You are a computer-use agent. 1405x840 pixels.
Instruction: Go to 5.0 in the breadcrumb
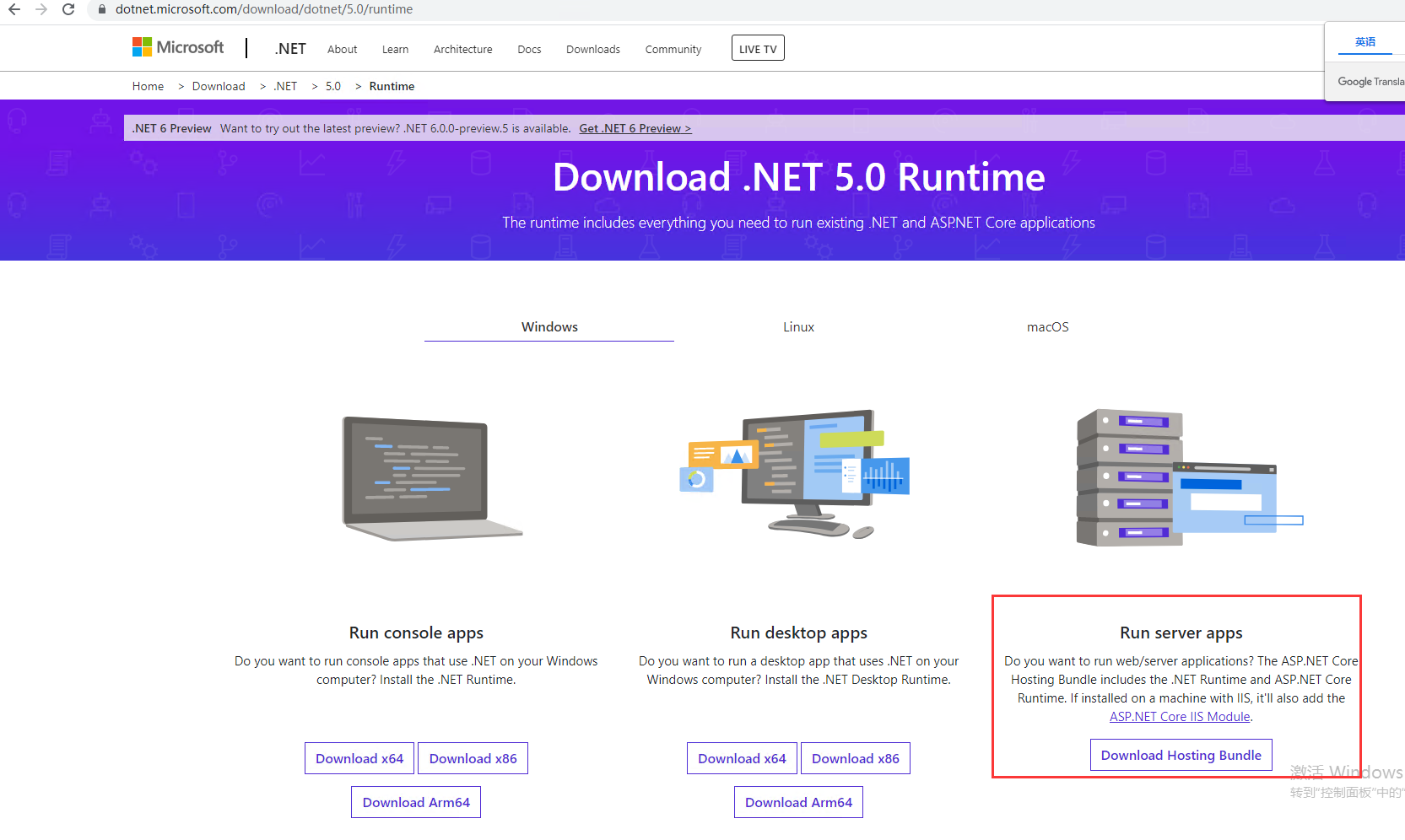[x=333, y=86]
